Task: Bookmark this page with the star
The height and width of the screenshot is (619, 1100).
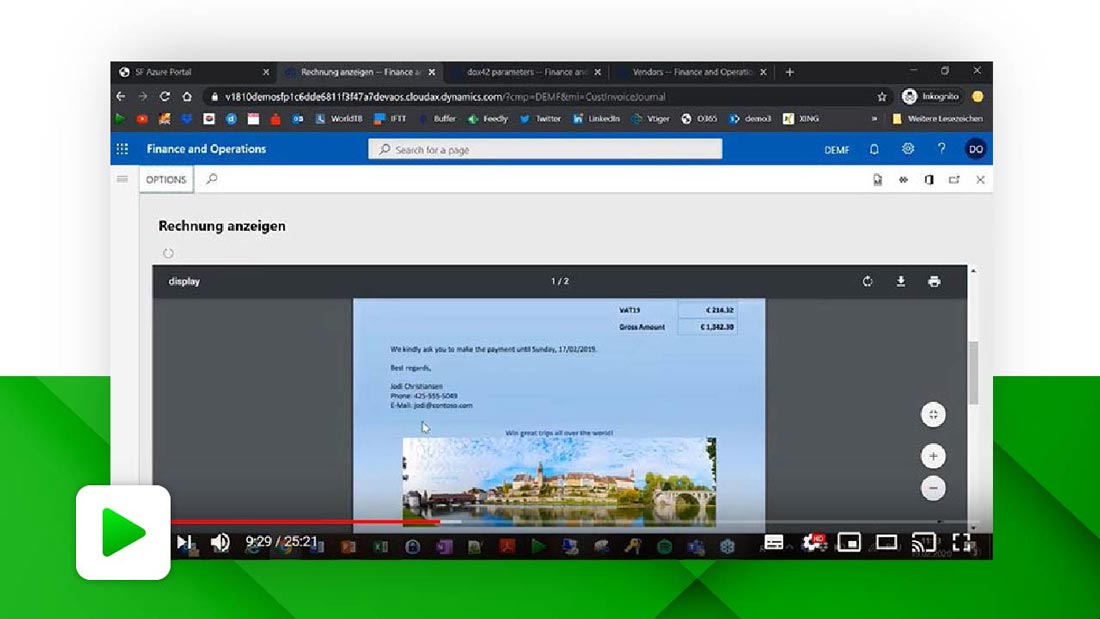Action: (882, 97)
